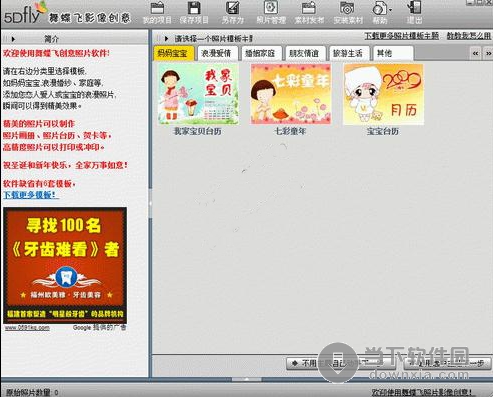
Task: Select the 我家宝贝台历 template thumbnail
Action: coord(198,94)
